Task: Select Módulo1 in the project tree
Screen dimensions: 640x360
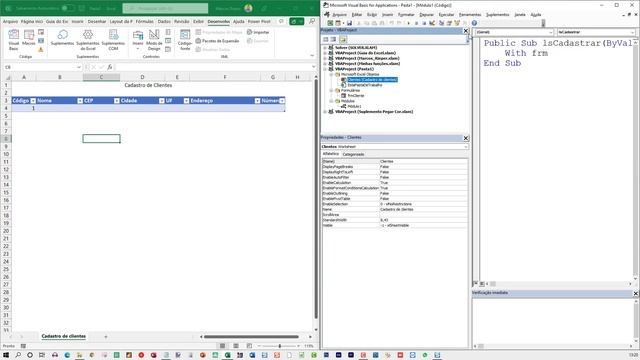Action: tap(354, 106)
